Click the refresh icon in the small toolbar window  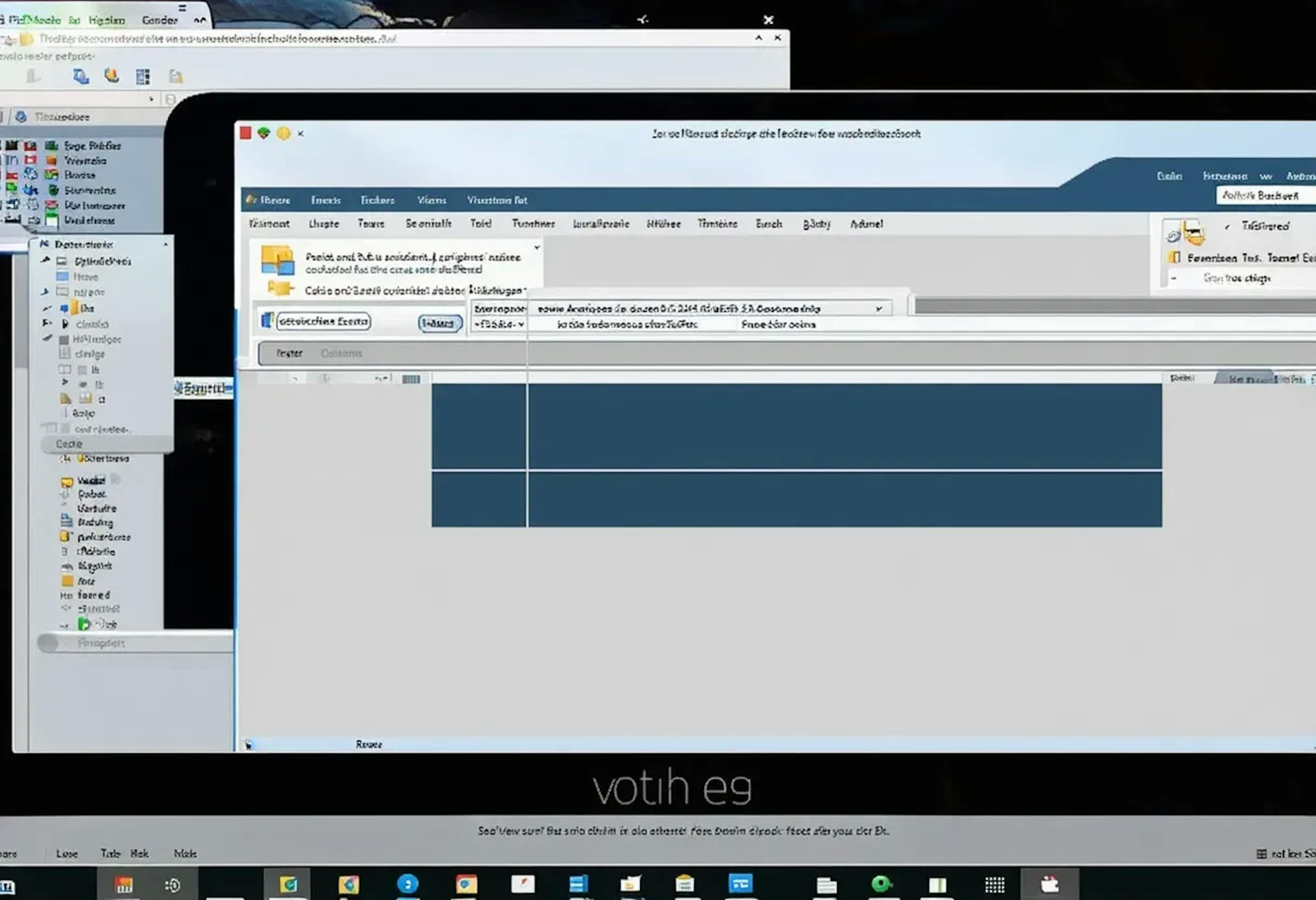[x=81, y=76]
